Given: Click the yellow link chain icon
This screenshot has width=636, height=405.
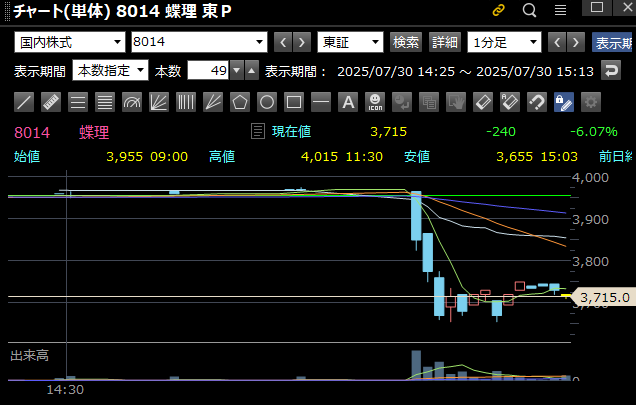Looking at the screenshot, I should point(498,10).
